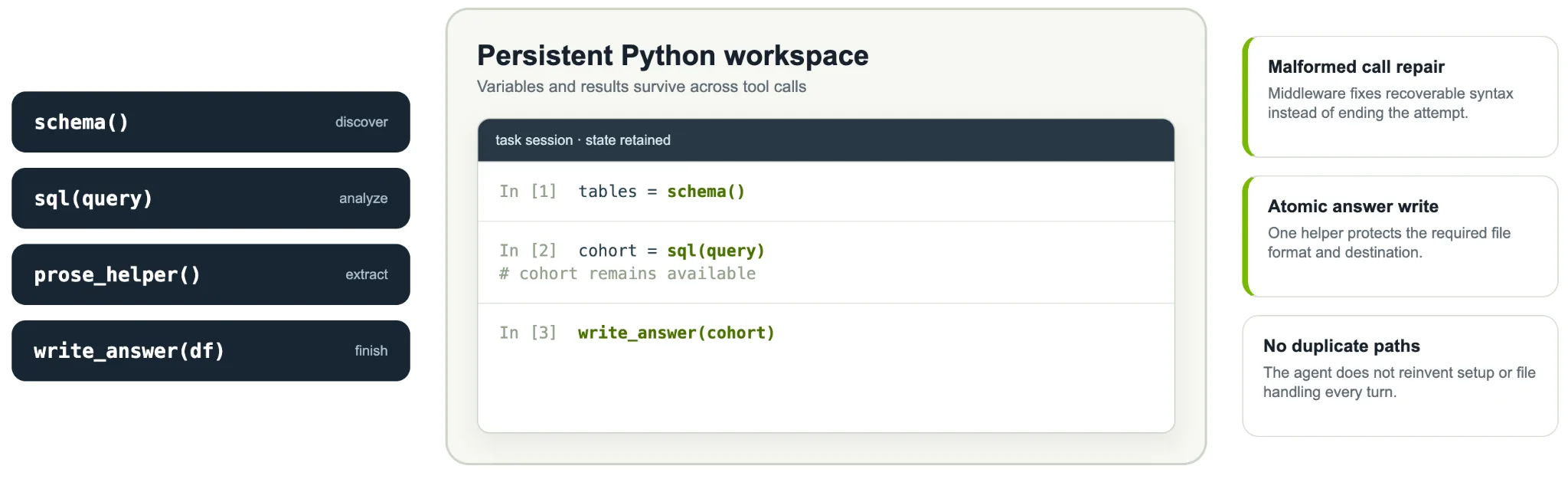Click the '# cohort remains available' comment

(x=628, y=274)
